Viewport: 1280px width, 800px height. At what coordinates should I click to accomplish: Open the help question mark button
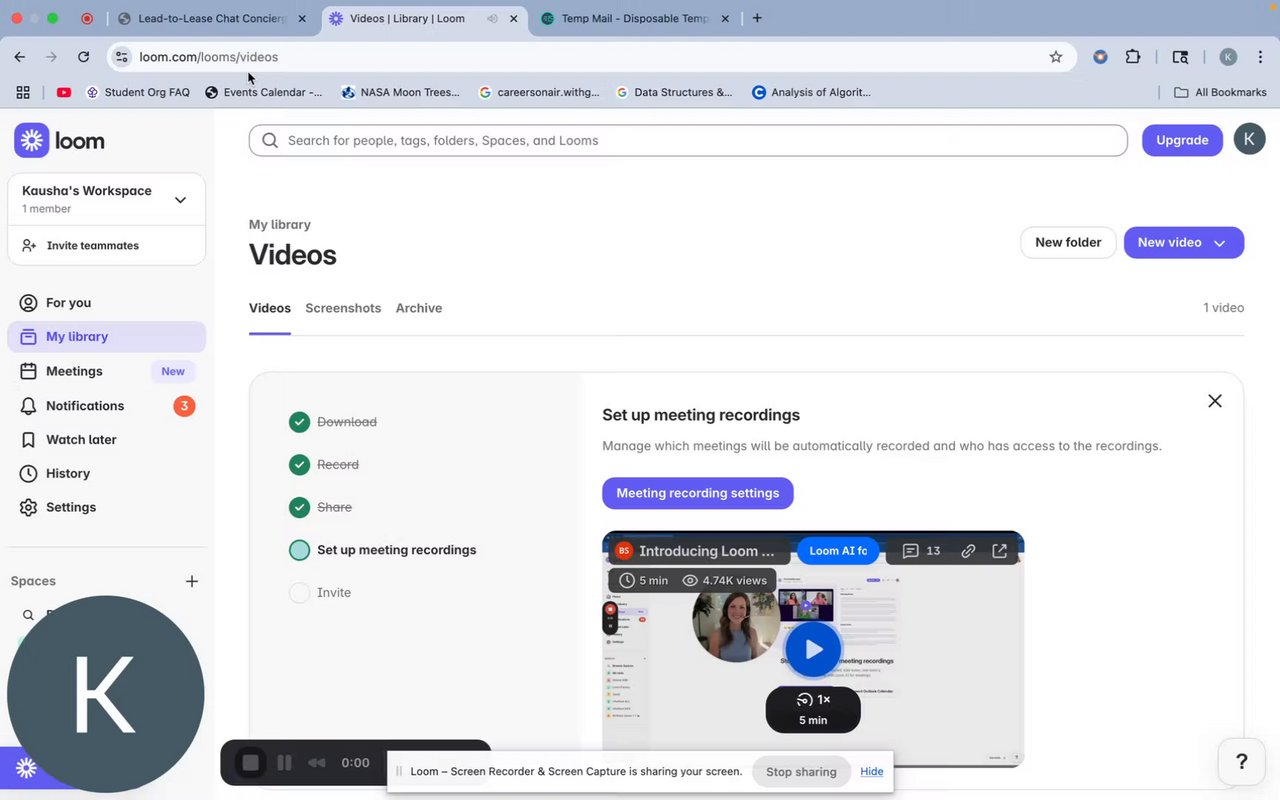tap(1242, 762)
